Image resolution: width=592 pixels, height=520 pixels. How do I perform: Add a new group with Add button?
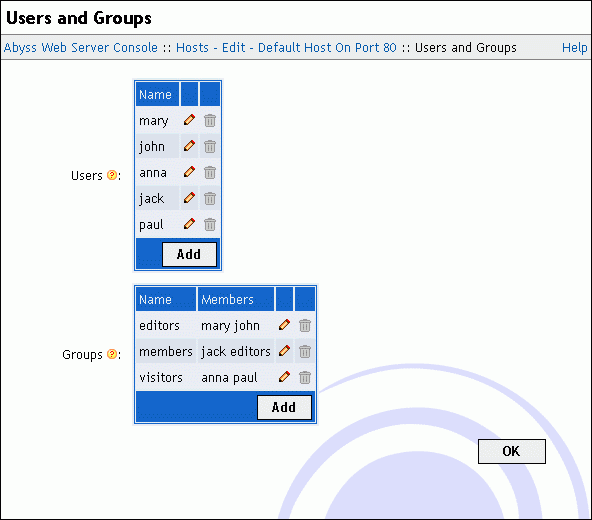click(x=285, y=407)
